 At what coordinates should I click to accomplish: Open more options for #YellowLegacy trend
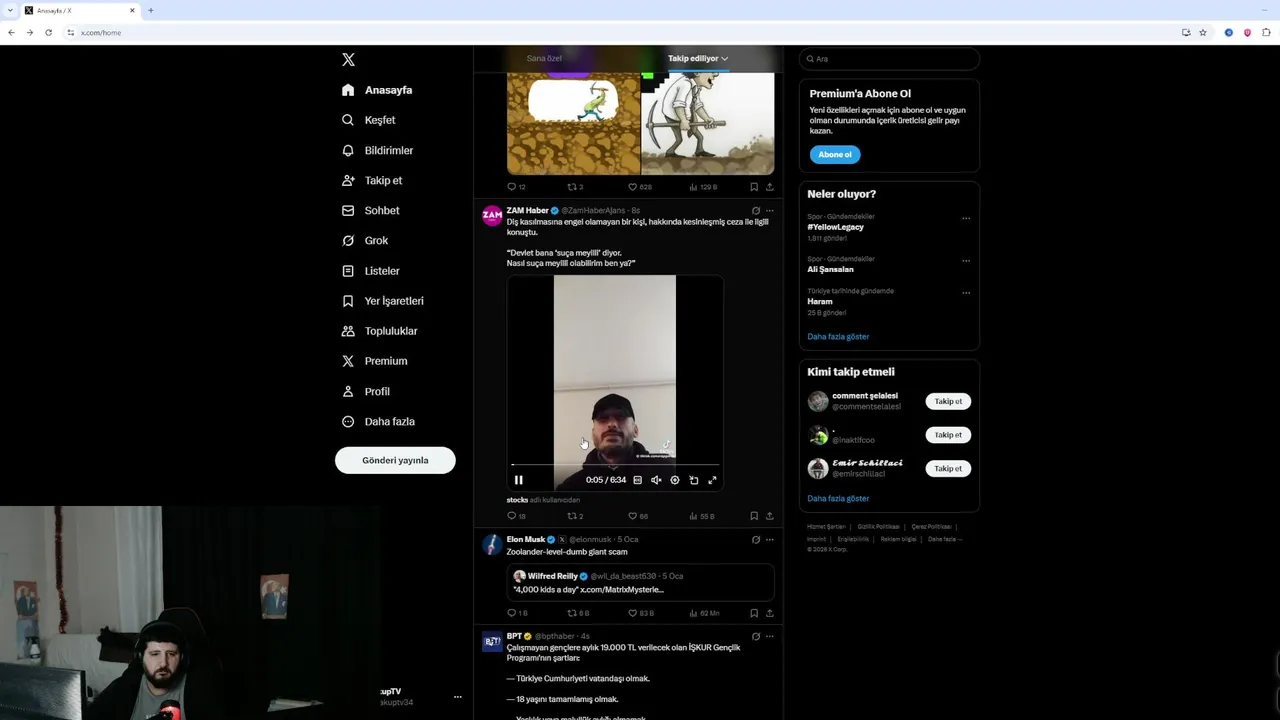966,218
